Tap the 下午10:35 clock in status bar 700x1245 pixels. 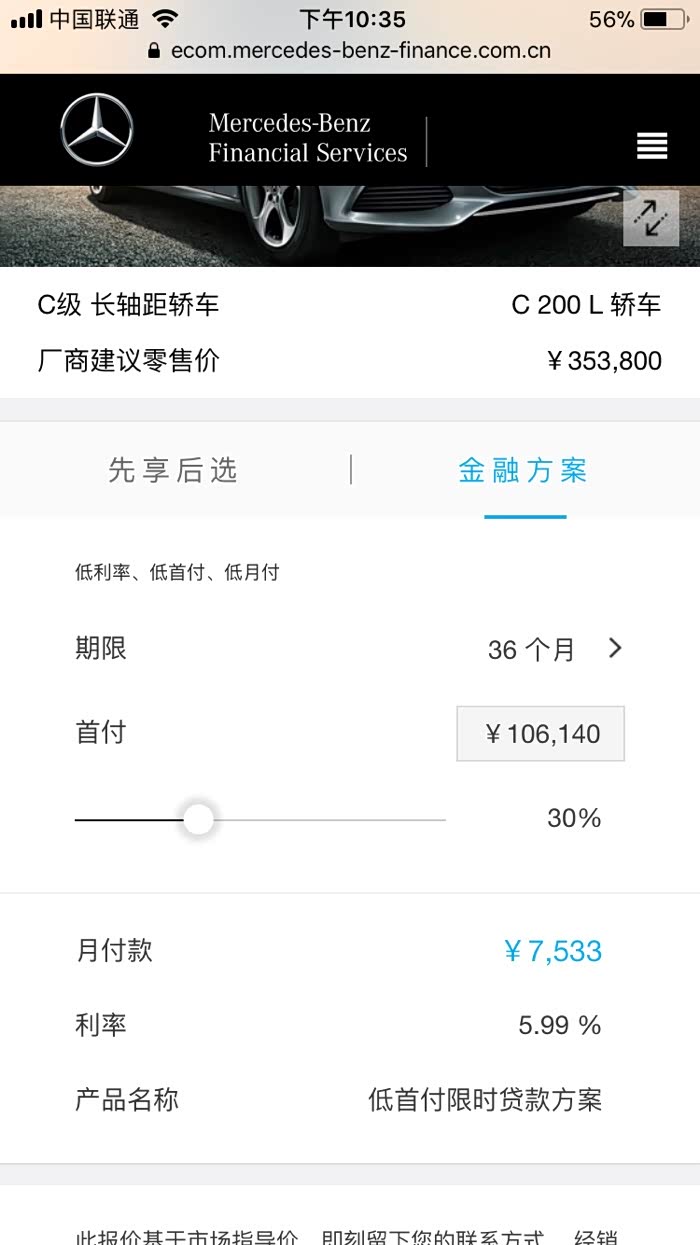[x=352, y=19]
